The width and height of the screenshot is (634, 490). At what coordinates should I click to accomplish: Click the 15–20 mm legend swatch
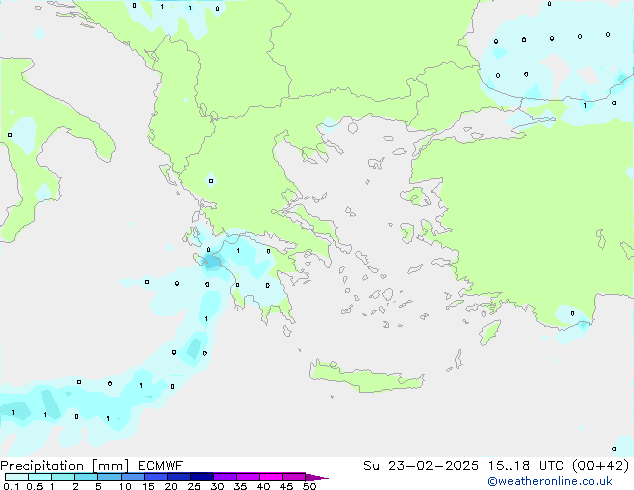tap(156, 477)
